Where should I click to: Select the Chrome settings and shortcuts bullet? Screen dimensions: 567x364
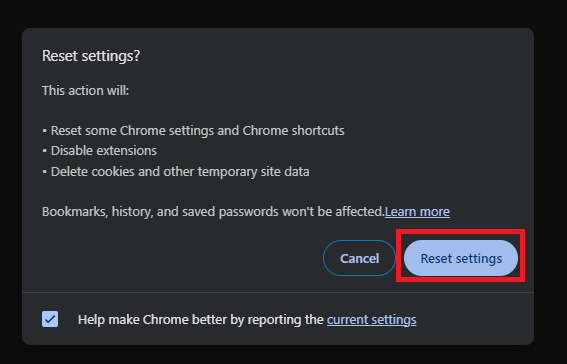pyautogui.click(x=193, y=130)
